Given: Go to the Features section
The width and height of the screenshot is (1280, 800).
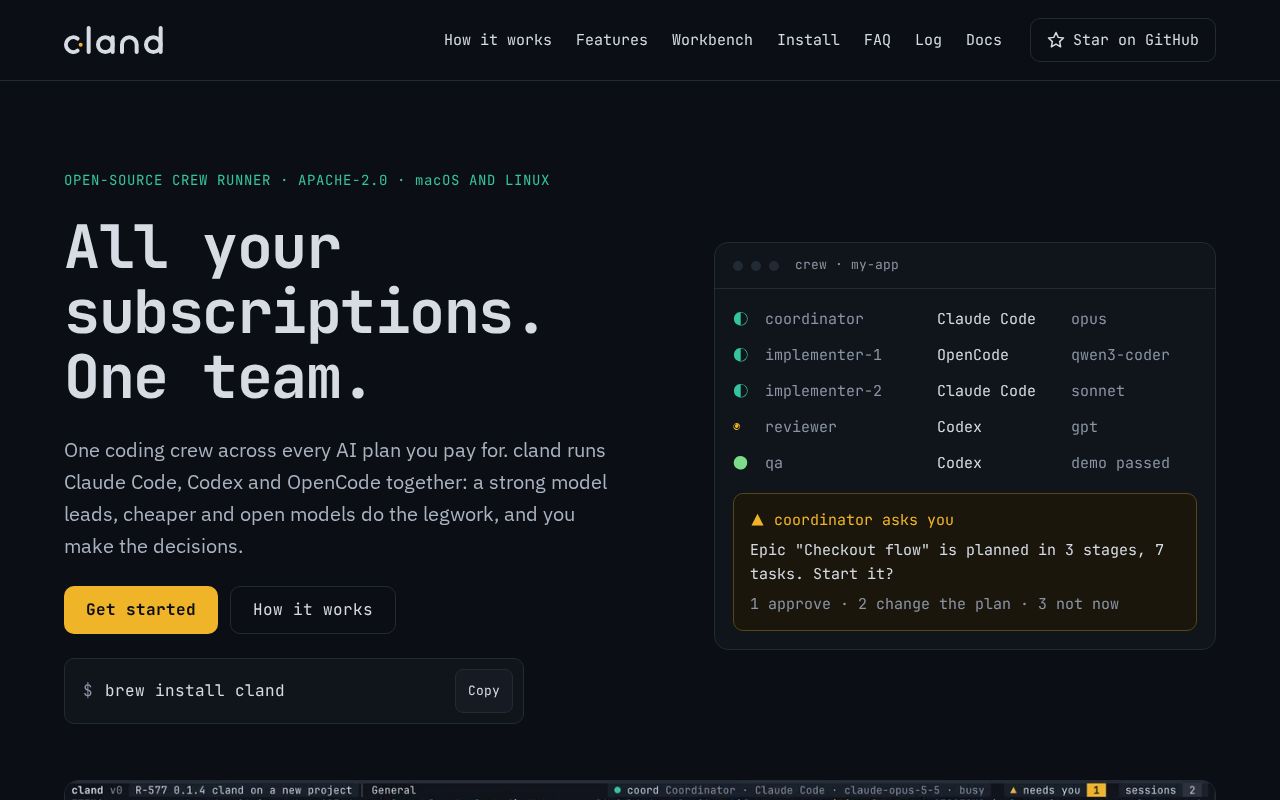Looking at the screenshot, I should (x=612, y=40).
